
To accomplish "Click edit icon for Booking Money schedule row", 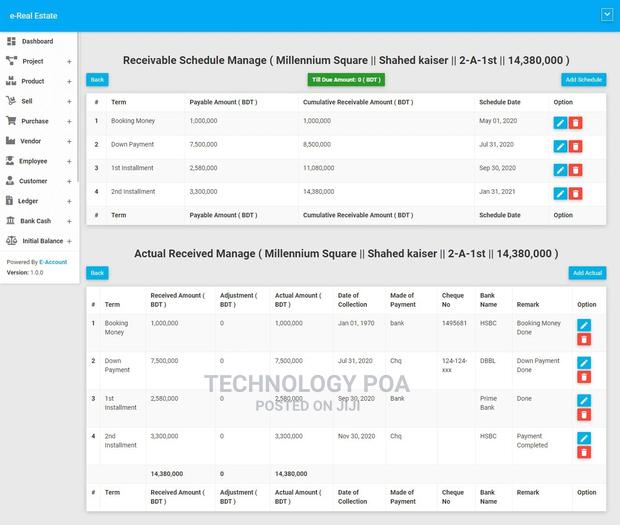I will 560,122.
